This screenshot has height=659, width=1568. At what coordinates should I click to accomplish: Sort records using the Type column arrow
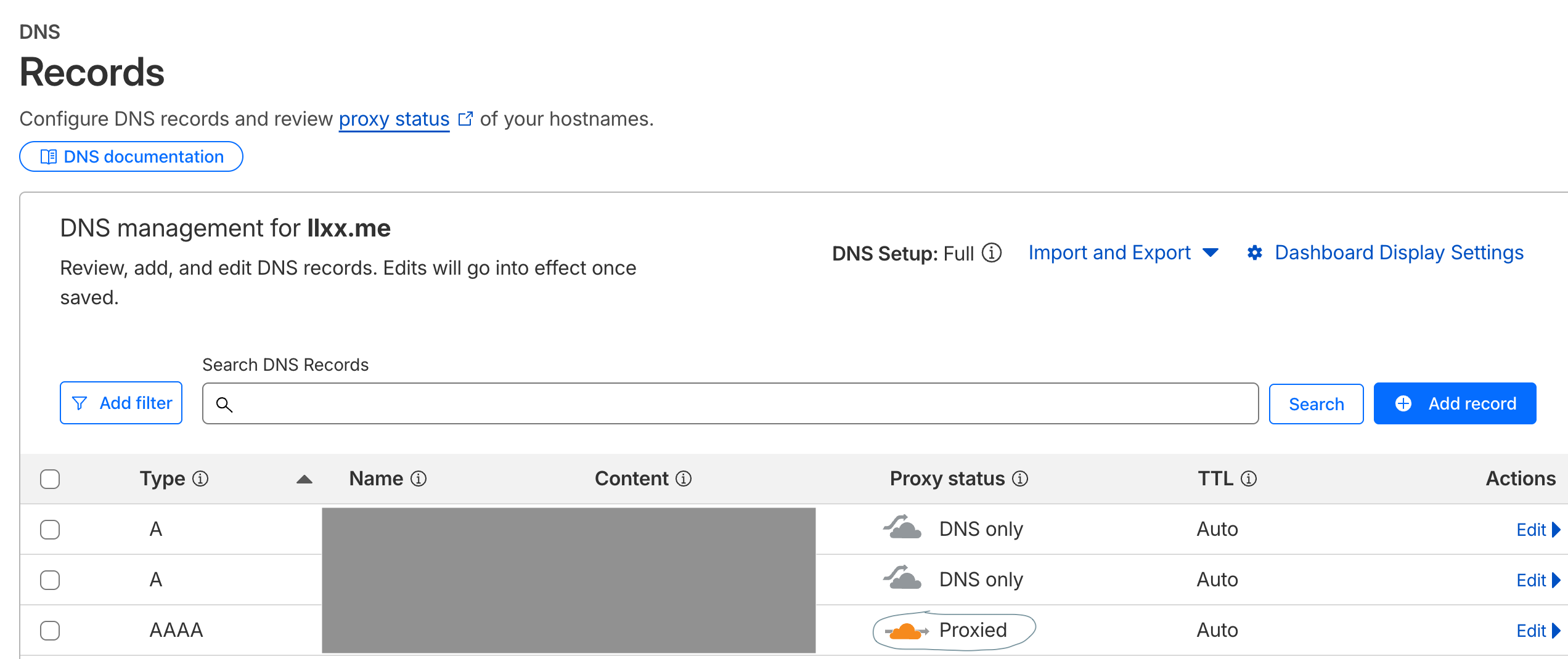point(304,479)
